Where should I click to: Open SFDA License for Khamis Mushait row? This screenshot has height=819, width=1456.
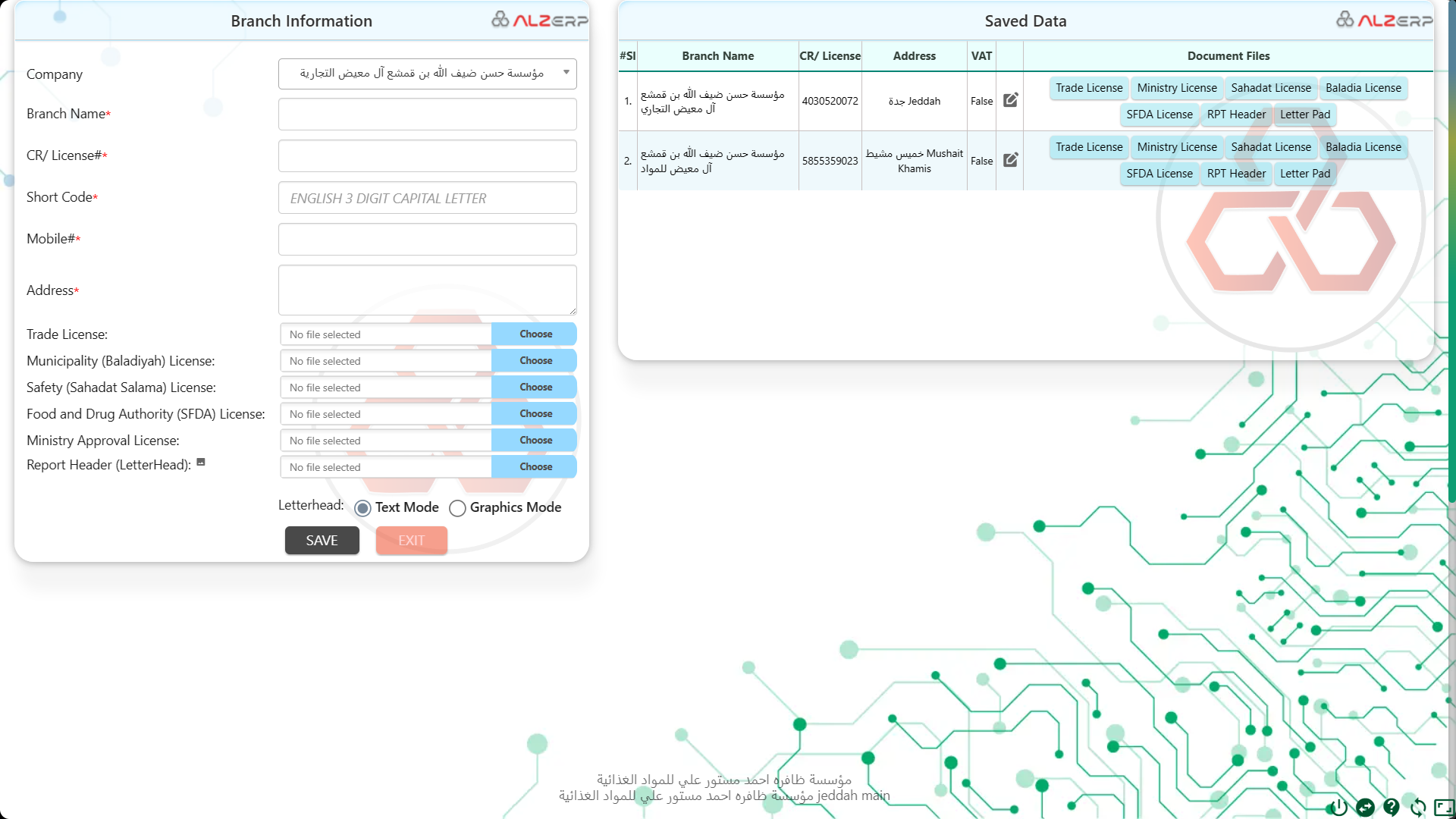tap(1159, 174)
